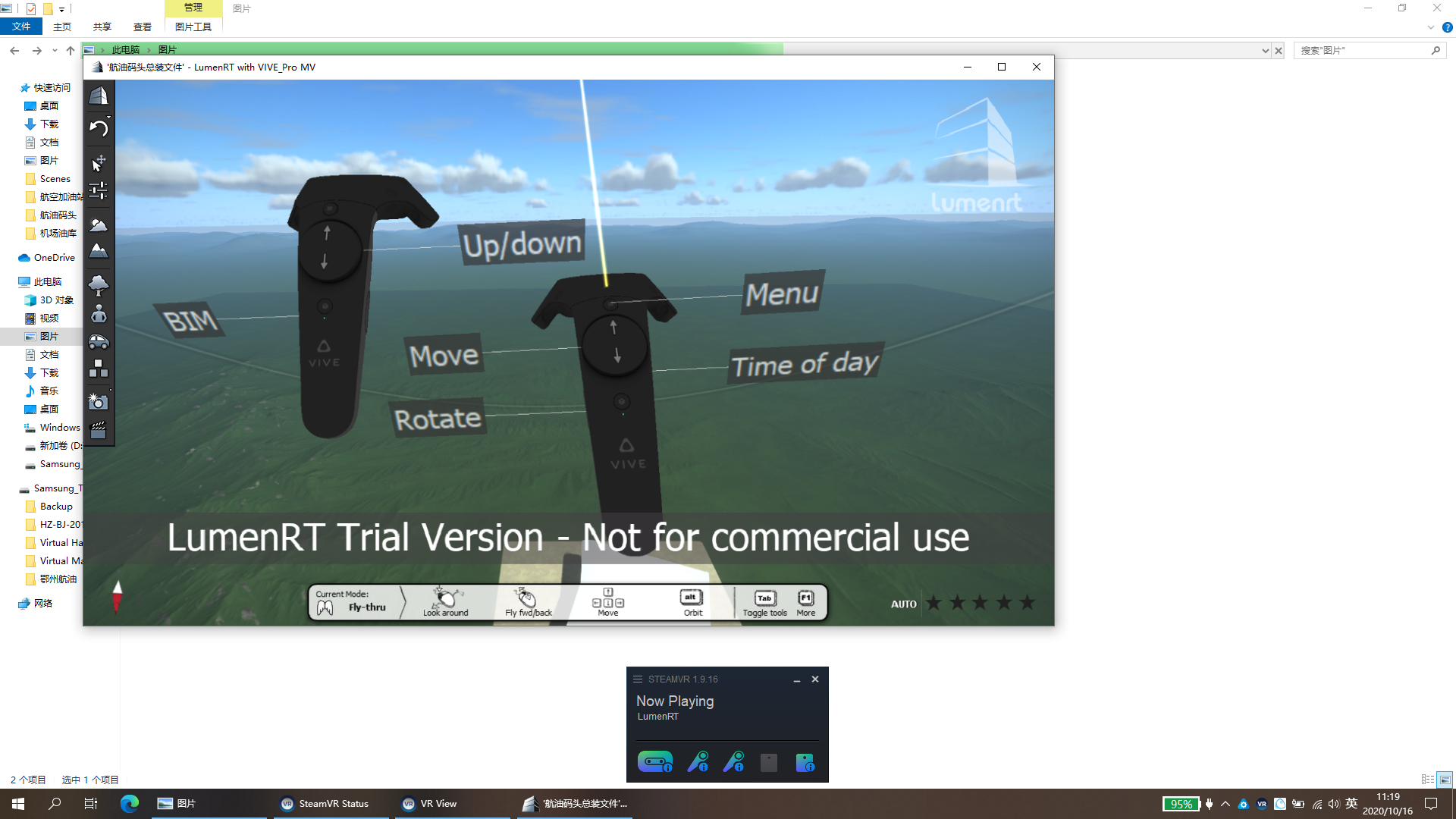
Task: Open the Scenes folder in sidebar
Action: click(55, 179)
